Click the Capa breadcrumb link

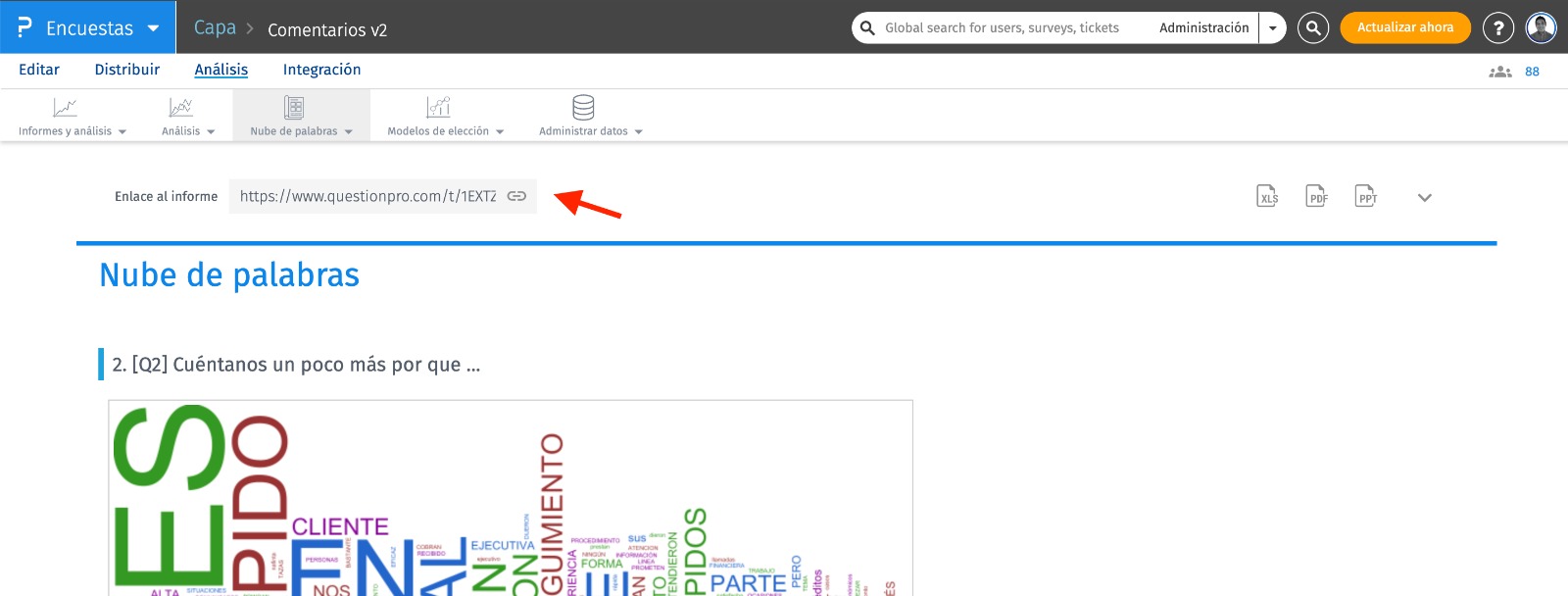click(215, 28)
